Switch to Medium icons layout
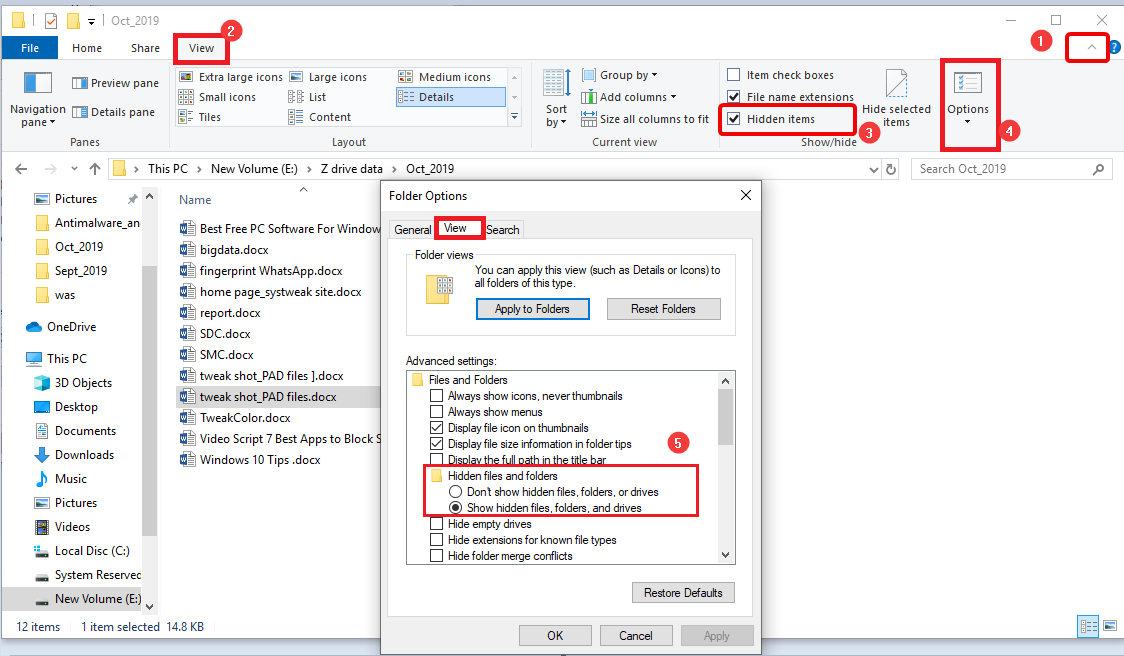This screenshot has height=656, width=1124. [x=445, y=77]
